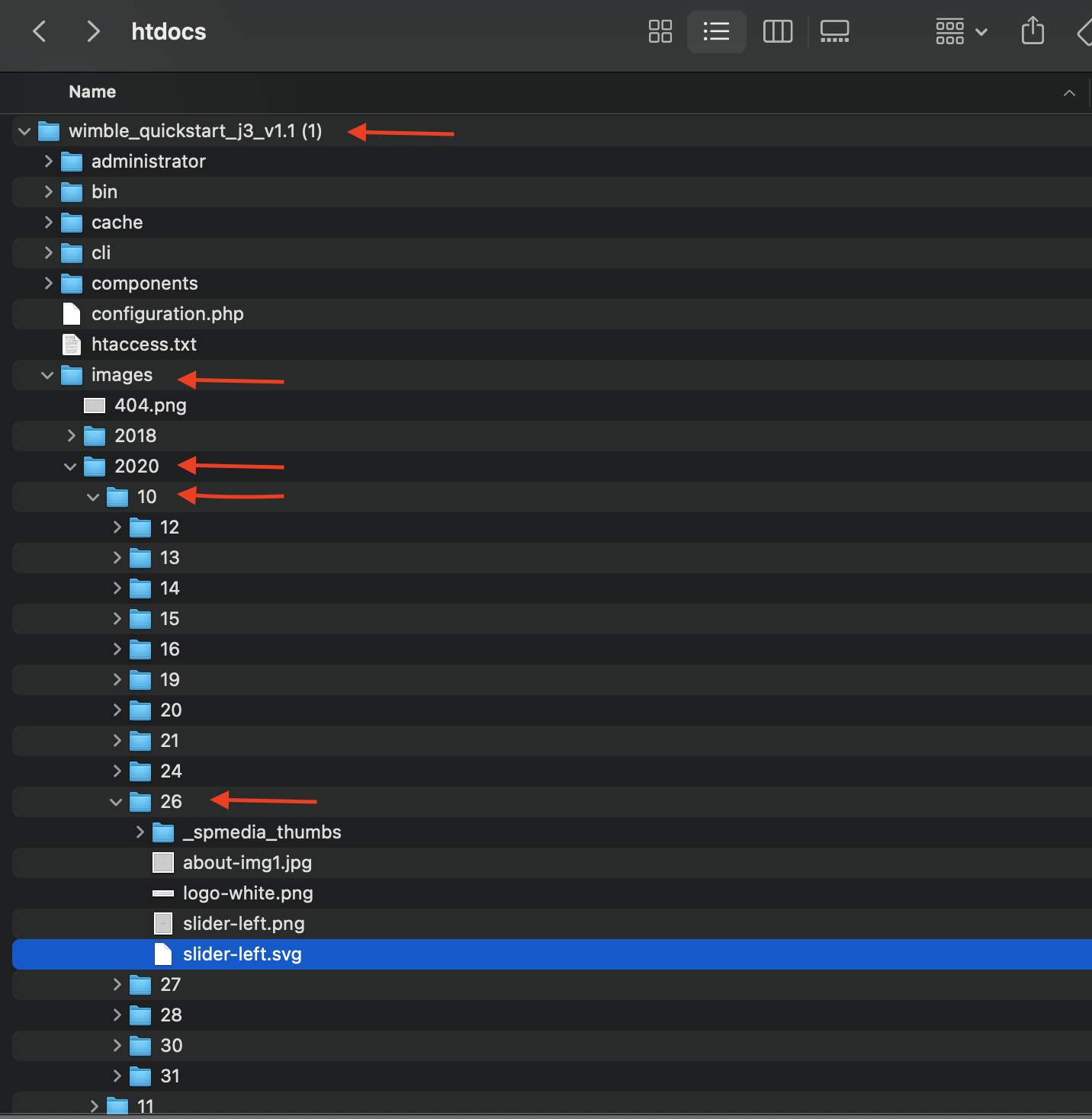Expand the administrator folder
The width and height of the screenshot is (1092, 1119).
tap(48, 161)
